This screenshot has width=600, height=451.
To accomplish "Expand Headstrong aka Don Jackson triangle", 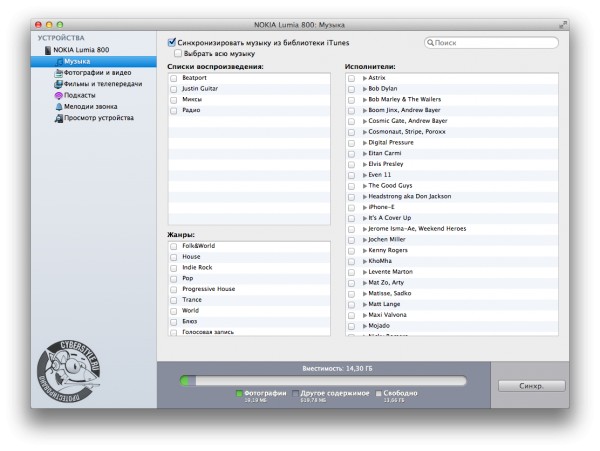I will 365,197.
